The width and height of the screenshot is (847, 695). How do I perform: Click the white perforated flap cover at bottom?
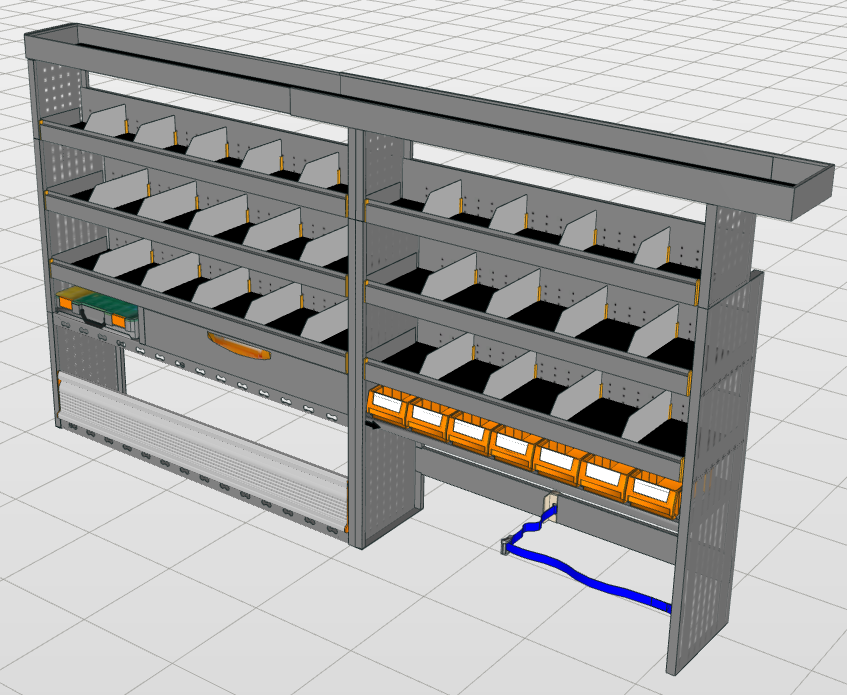coord(203,451)
